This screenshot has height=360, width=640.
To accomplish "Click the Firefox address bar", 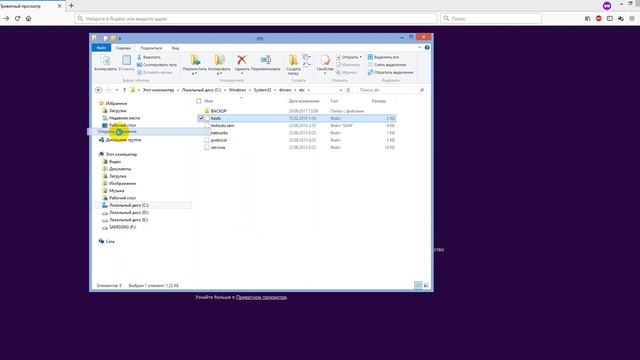I will pos(256,18).
